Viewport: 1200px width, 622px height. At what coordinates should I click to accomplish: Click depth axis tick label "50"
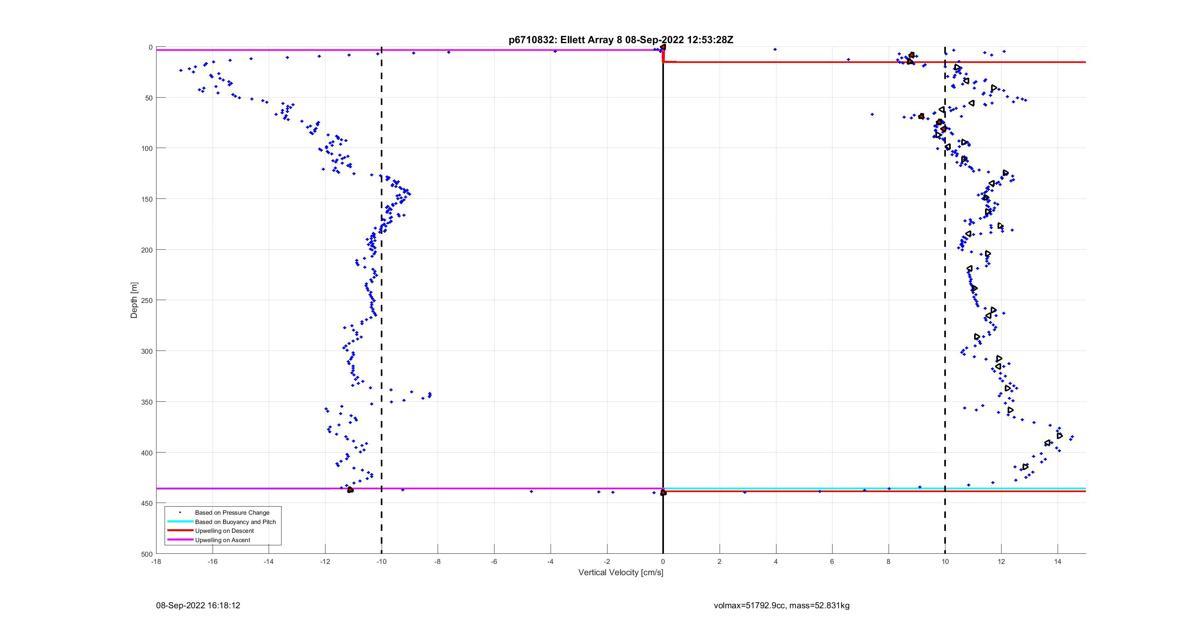pyautogui.click(x=148, y=98)
